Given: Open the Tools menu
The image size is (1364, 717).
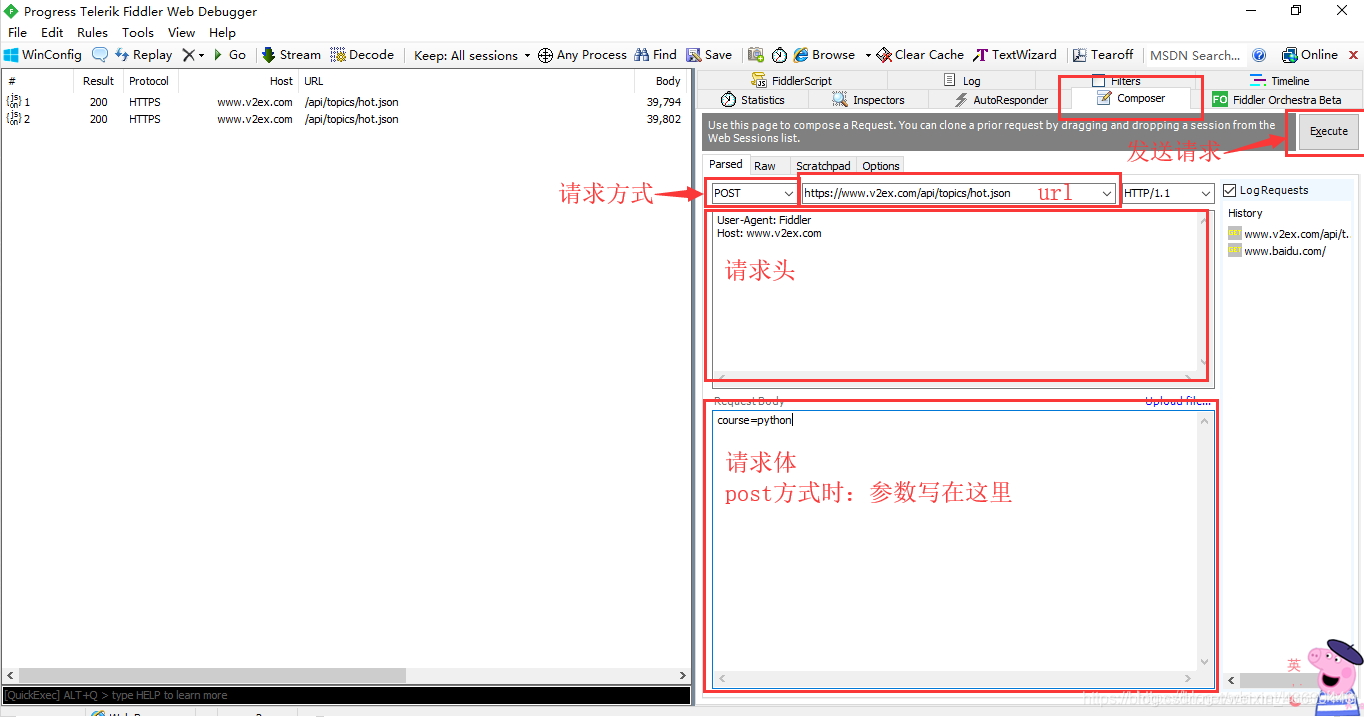Looking at the screenshot, I should pos(138,32).
